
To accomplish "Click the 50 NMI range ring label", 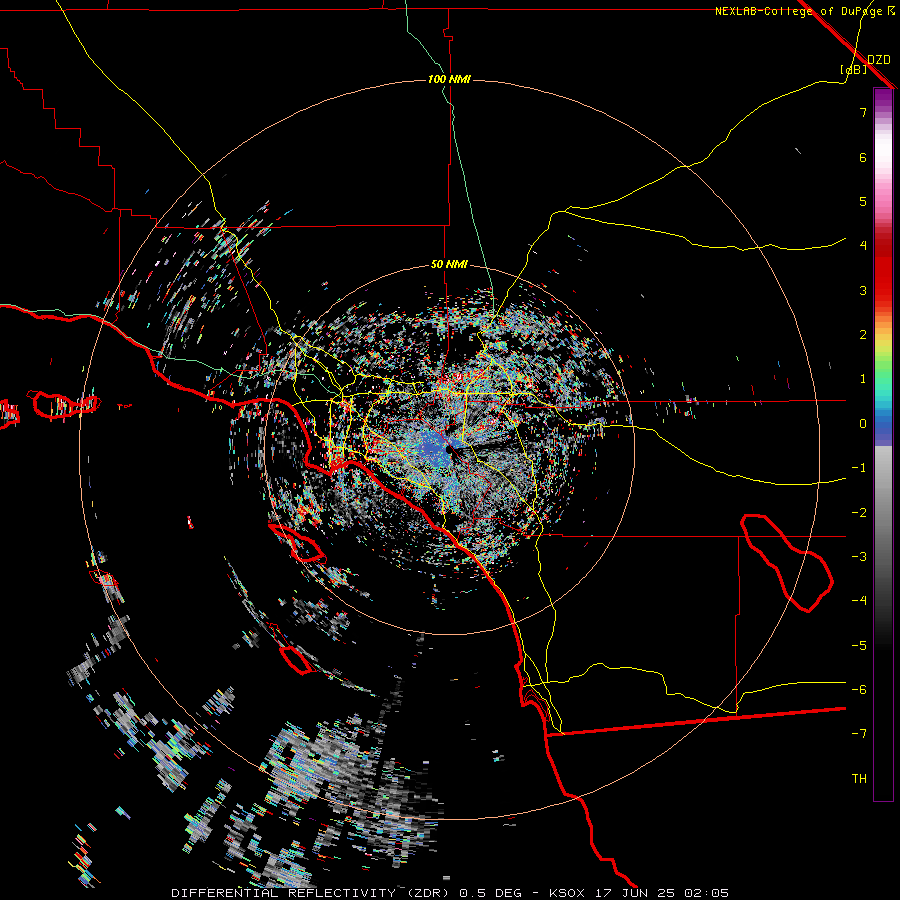I will (x=449, y=264).
